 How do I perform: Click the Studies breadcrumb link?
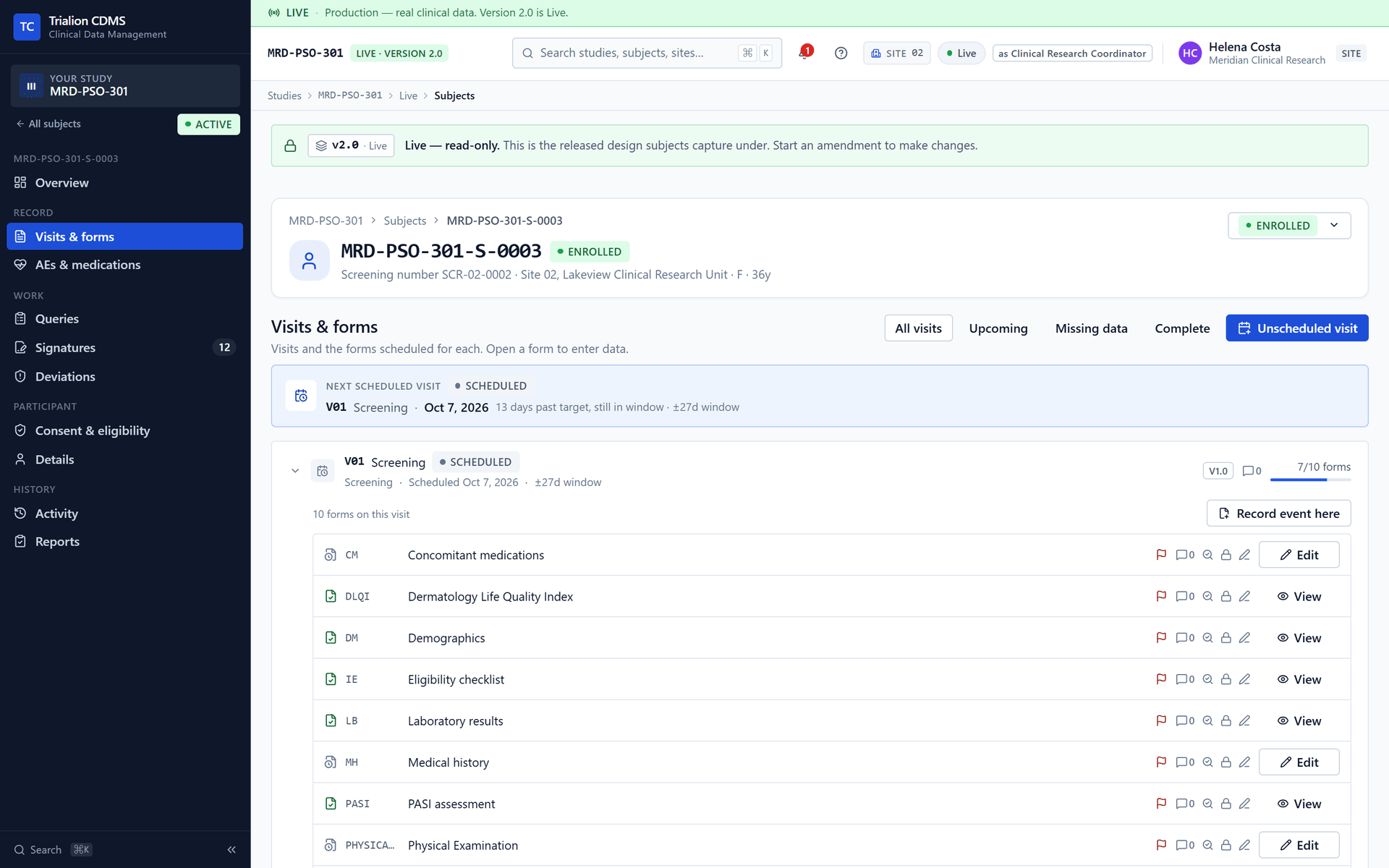click(x=284, y=95)
